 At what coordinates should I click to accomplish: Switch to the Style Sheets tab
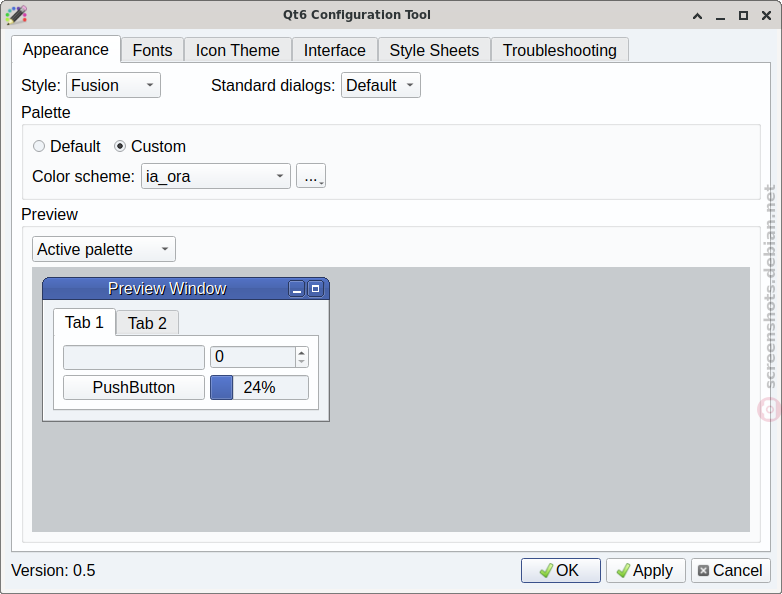434,50
